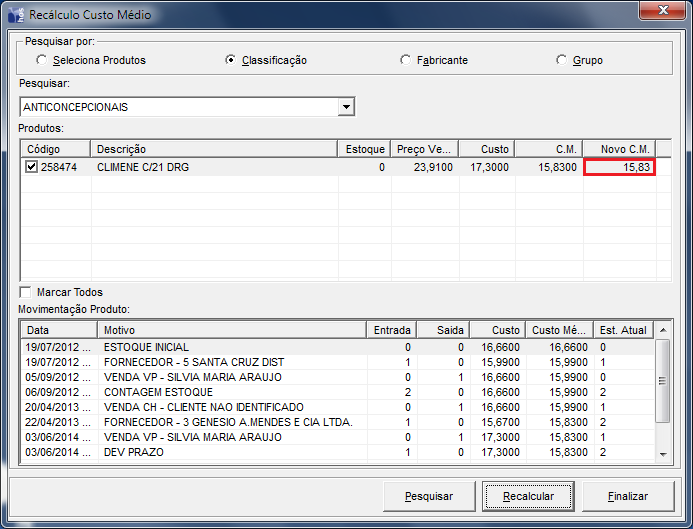This screenshot has width=693, height=529.
Task: Enable the Marcar Todos checkbox
Action: (x=25, y=292)
